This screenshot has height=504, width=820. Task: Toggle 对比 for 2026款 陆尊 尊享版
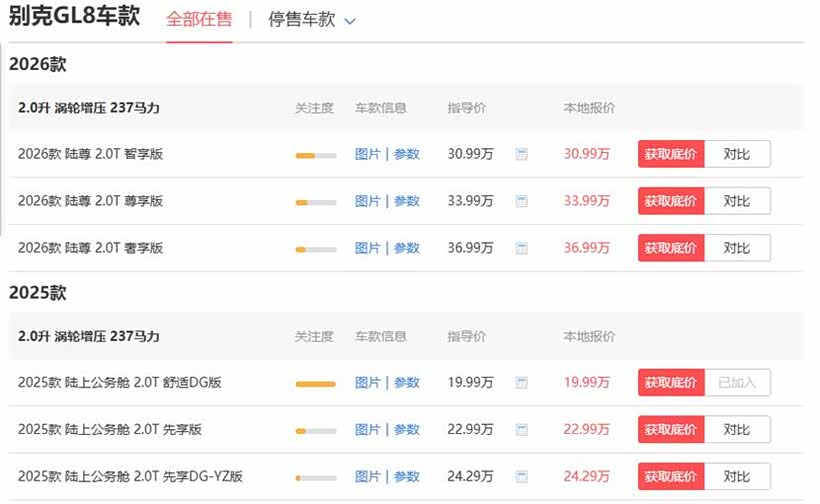(x=737, y=201)
